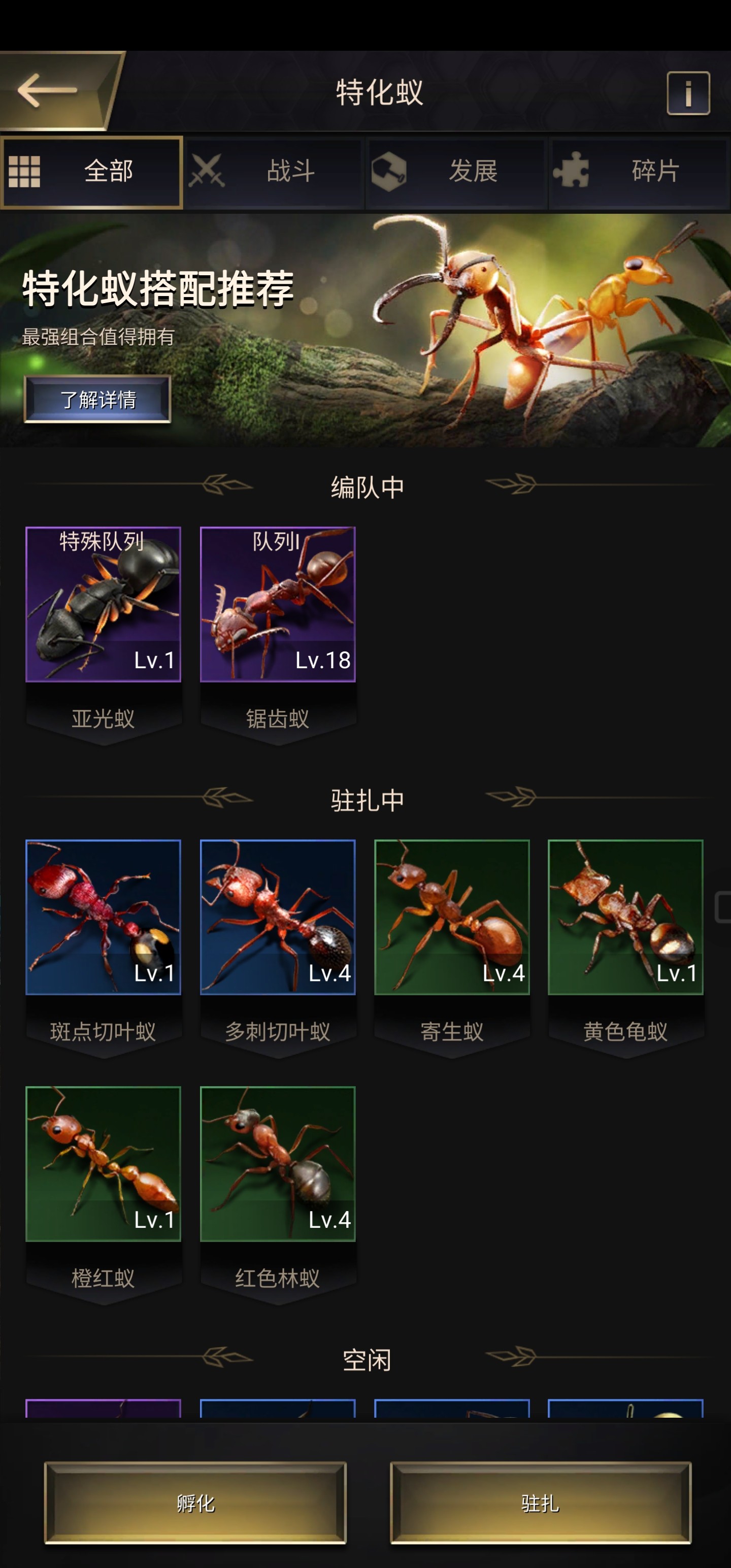Select the 黄色龟蚁 portrait
The height and width of the screenshot is (1568, 731).
626,917
